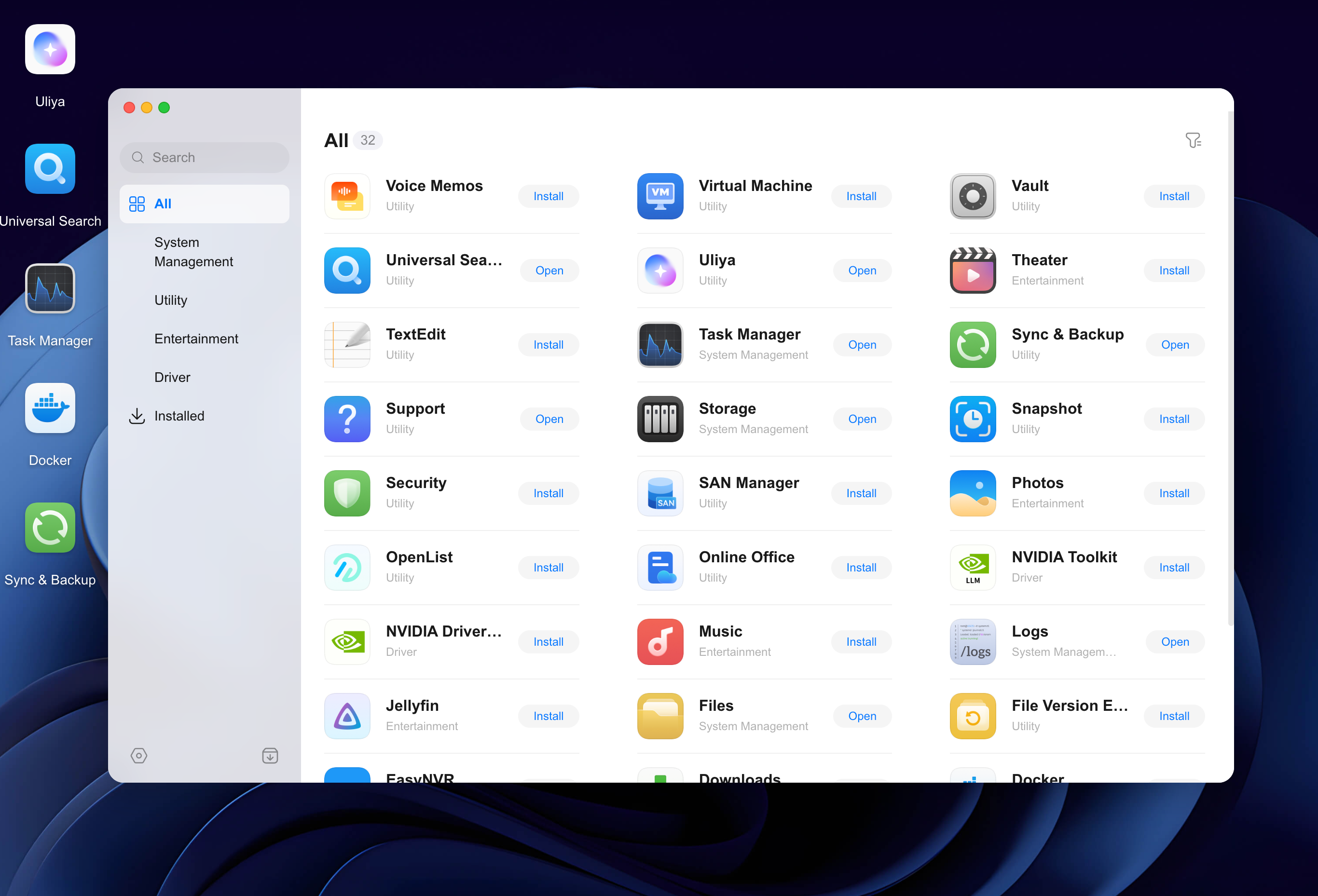Click the filter icon beside the All heading
Screen dimensions: 1318x896
point(1193,140)
